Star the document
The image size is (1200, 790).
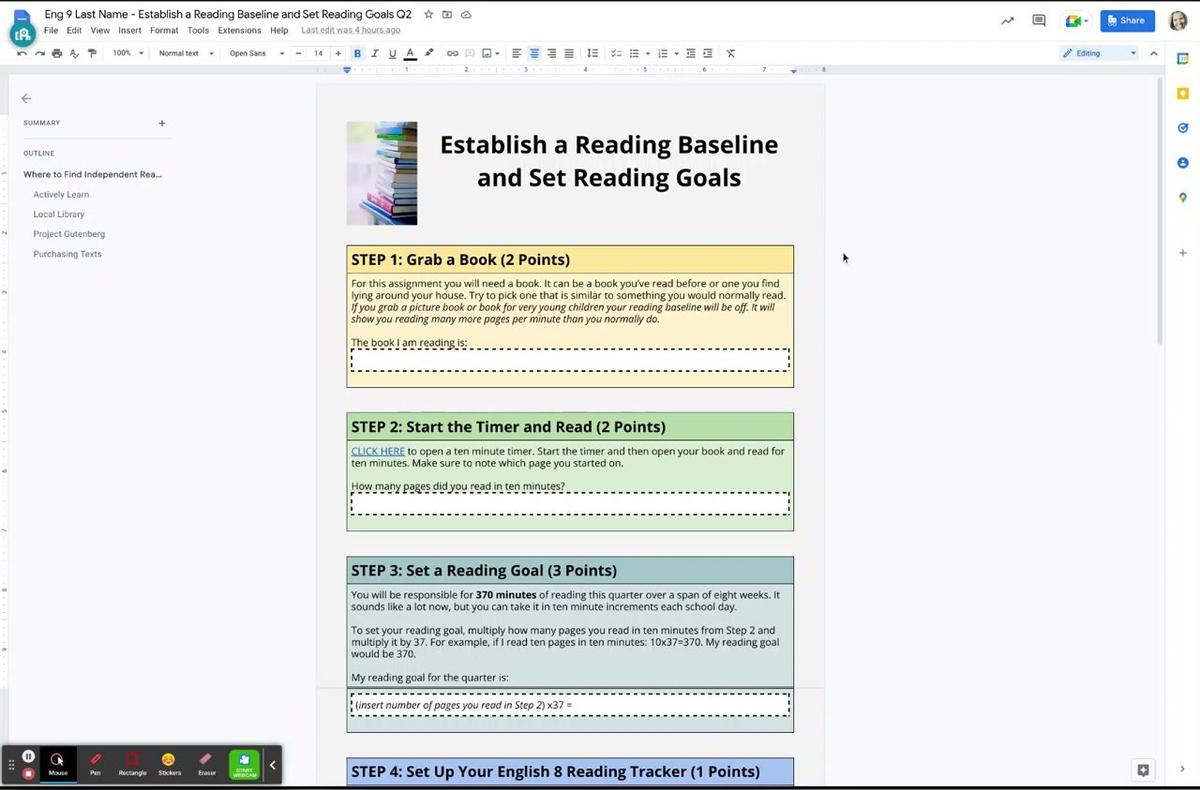tap(429, 15)
